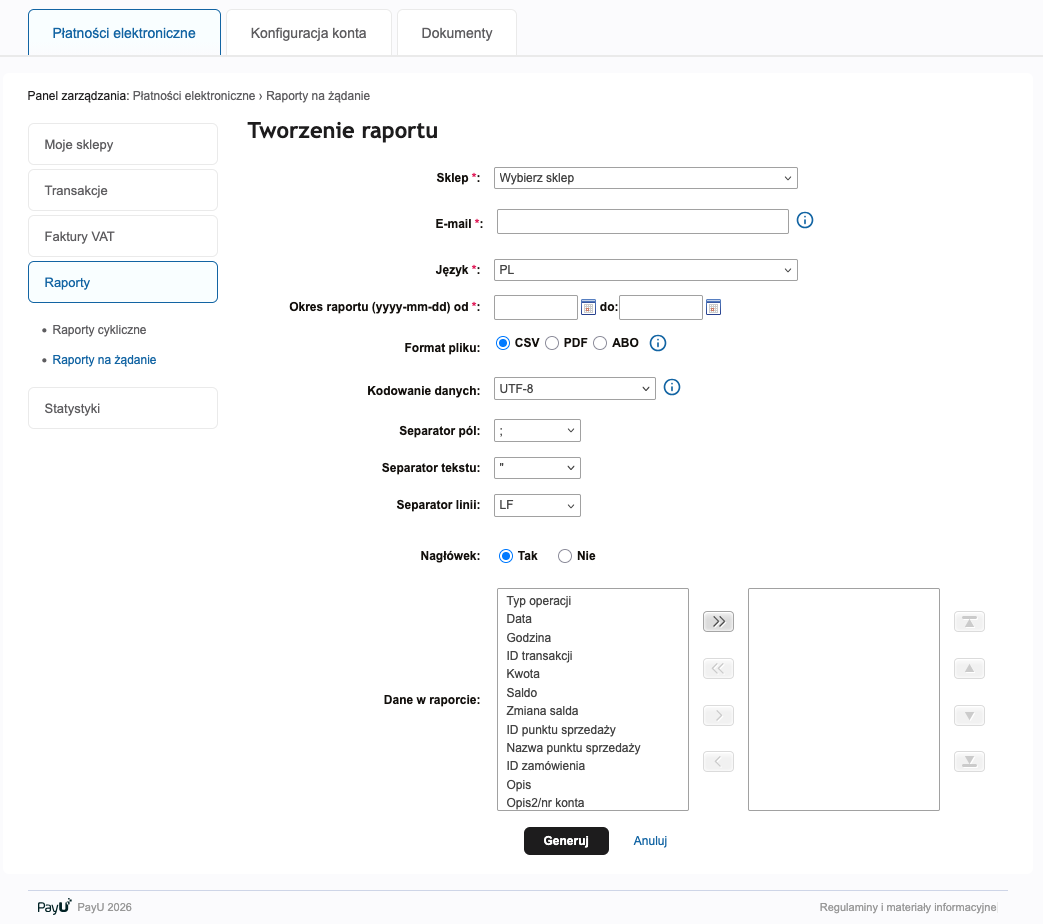Click the move-to-bottom arrow icon
1043x924 pixels.
pos(969,762)
